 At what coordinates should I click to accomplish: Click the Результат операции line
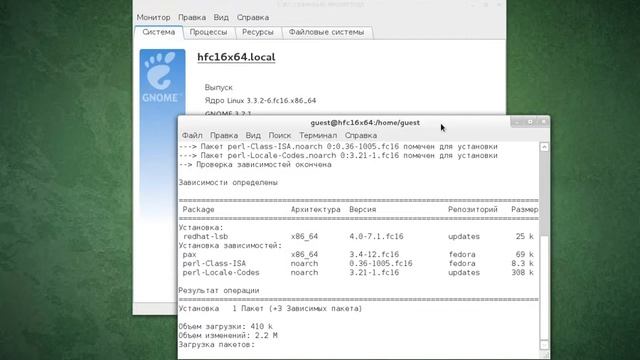pyautogui.click(x=219, y=290)
